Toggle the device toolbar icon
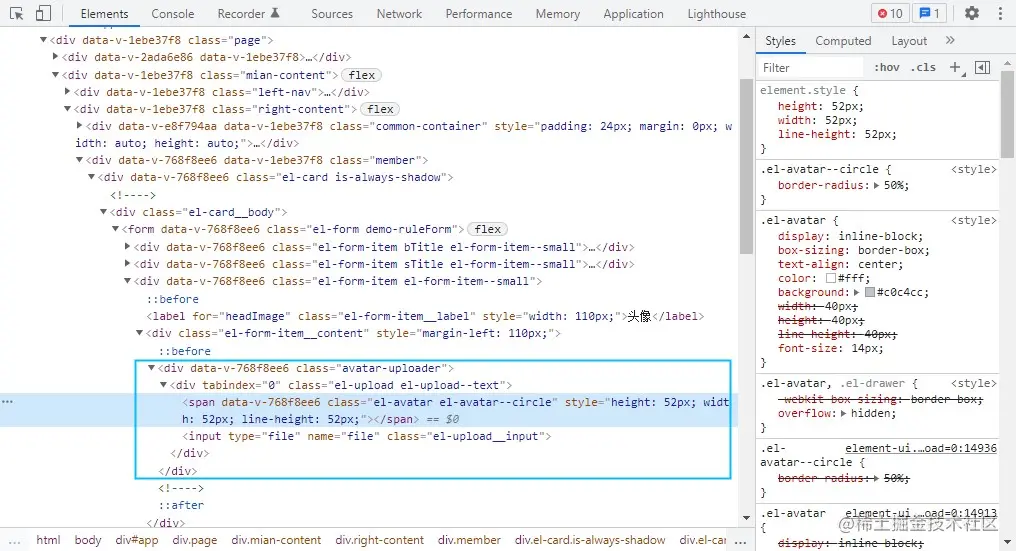This screenshot has height=551, width=1016. [43, 14]
